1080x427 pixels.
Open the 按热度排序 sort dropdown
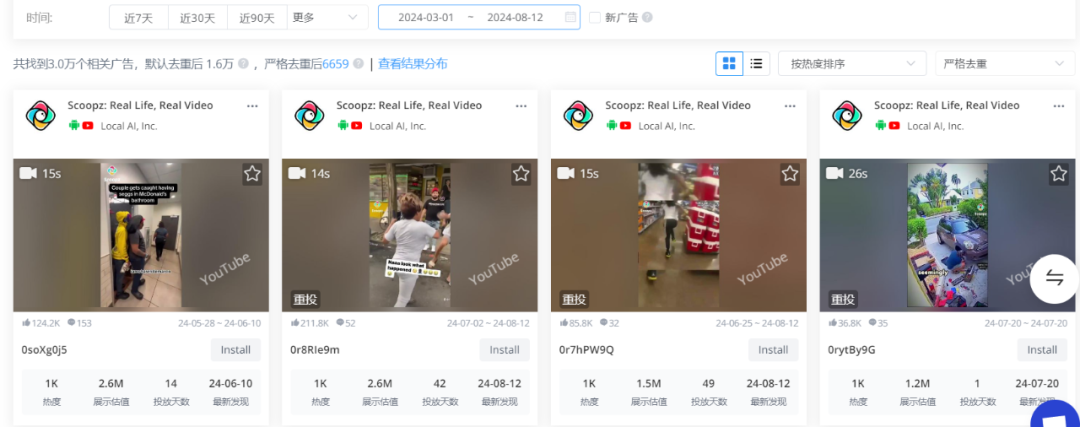(852, 64)
